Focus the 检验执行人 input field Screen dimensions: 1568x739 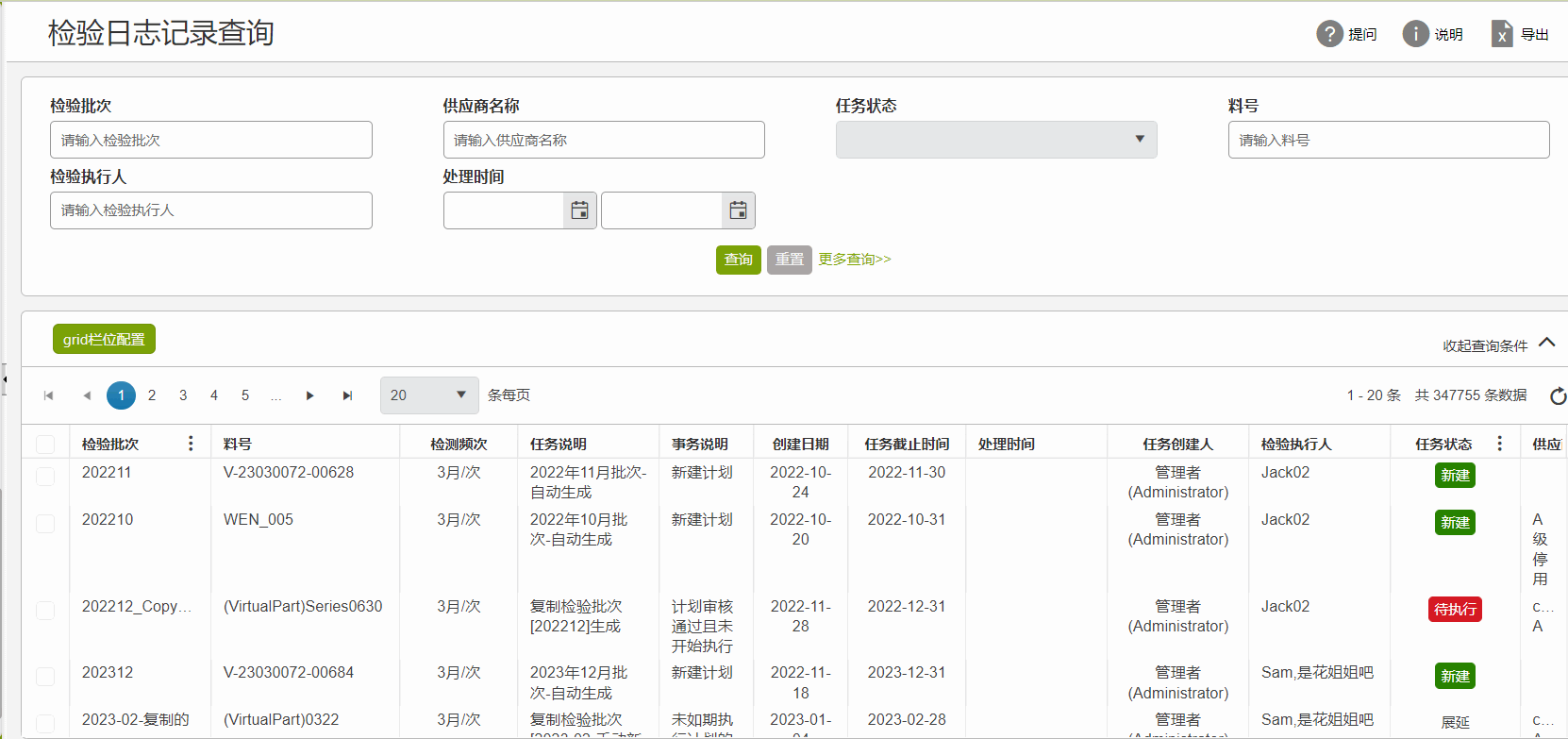click(211, 210)
